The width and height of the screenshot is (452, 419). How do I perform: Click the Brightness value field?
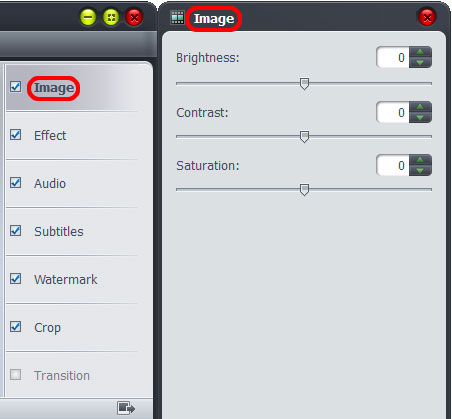click(393, 57)
